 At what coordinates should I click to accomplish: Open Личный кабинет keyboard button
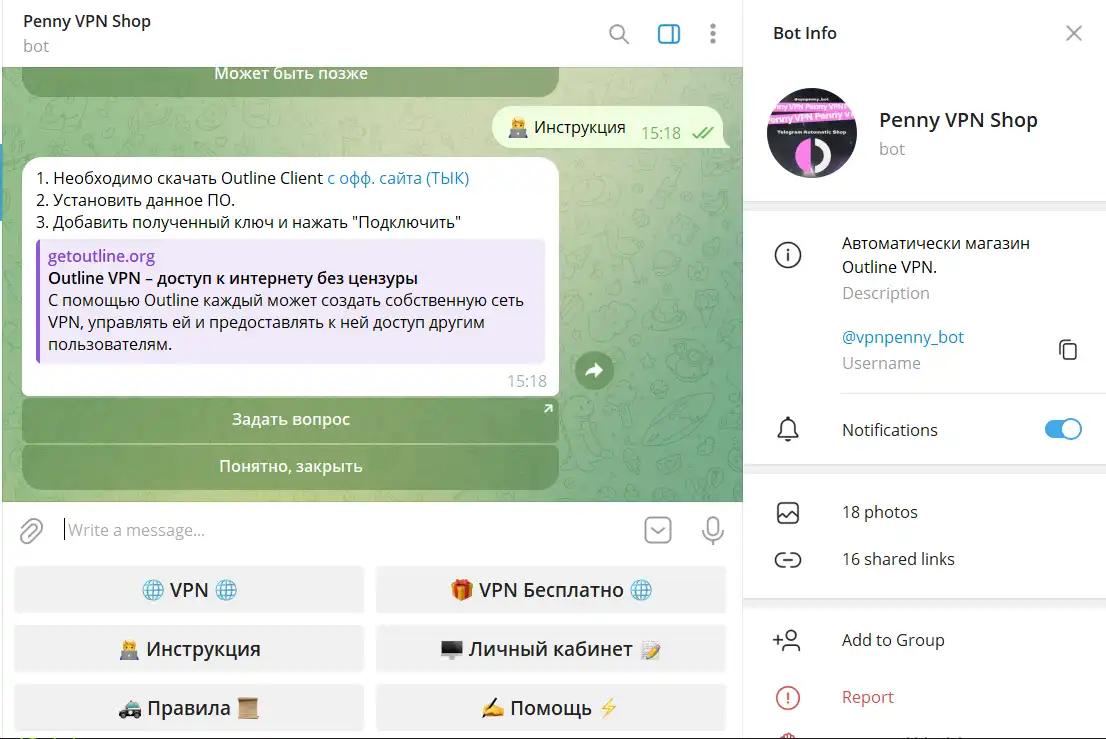click(551, 649)
